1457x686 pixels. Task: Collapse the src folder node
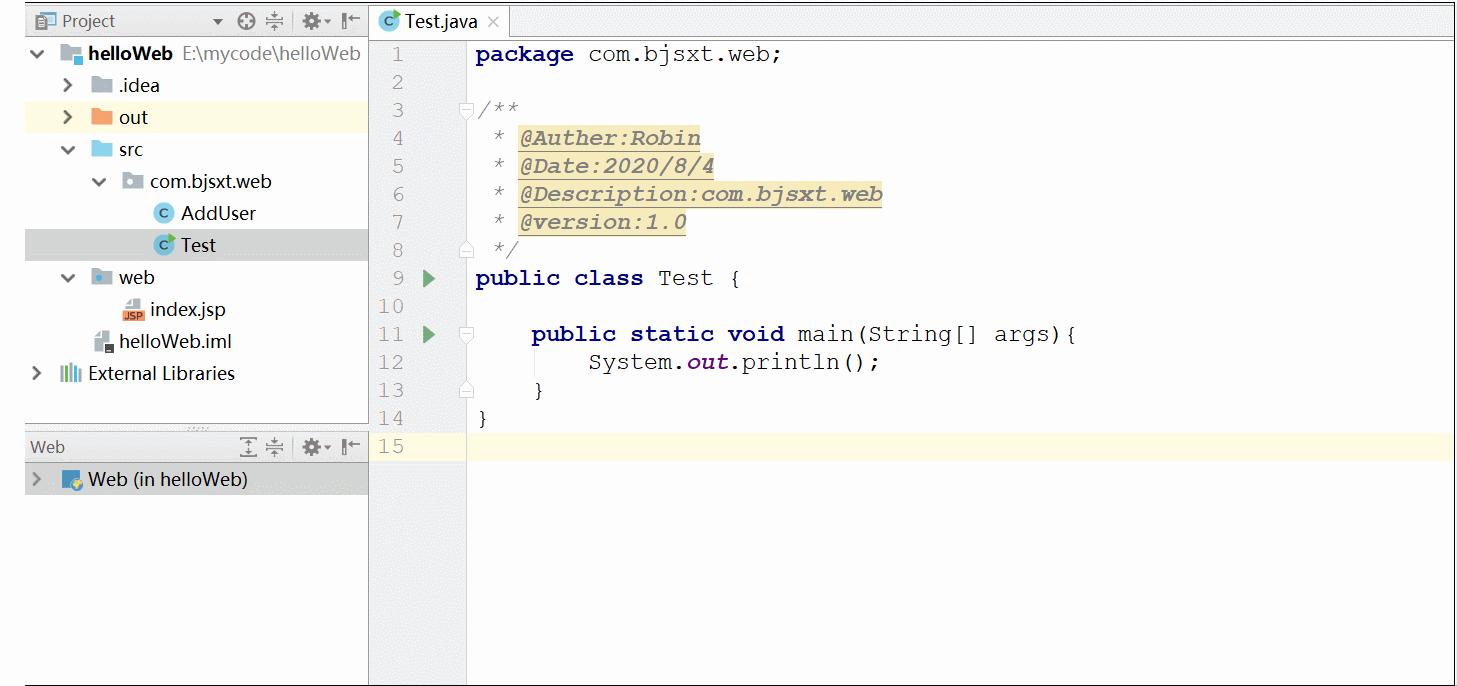click(68, 149)
